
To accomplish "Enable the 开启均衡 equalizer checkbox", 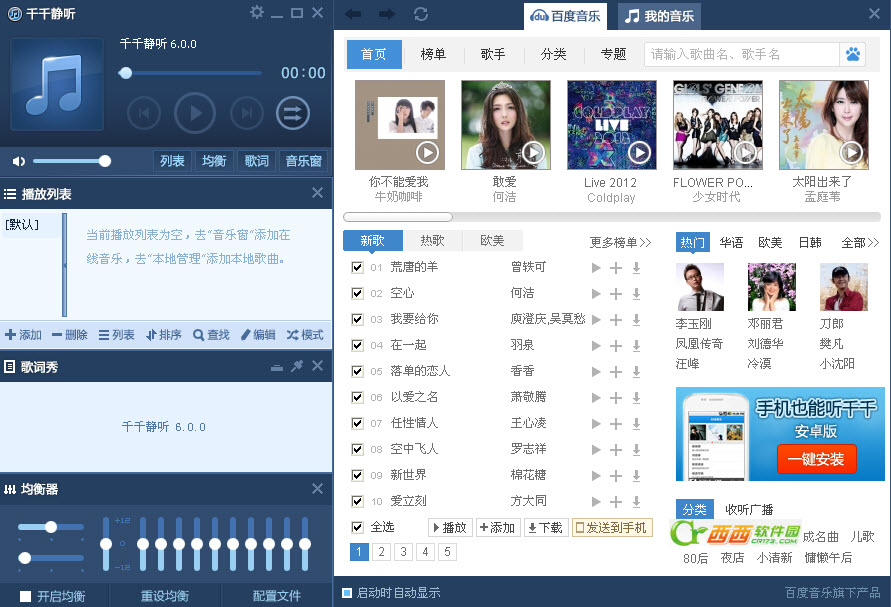I will [x=25, y=596].
